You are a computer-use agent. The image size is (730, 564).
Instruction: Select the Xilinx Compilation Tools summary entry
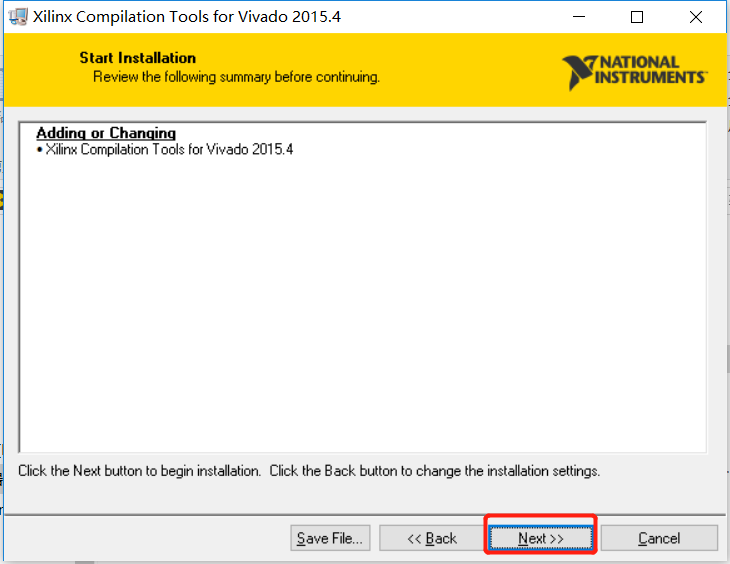(169, 149)
